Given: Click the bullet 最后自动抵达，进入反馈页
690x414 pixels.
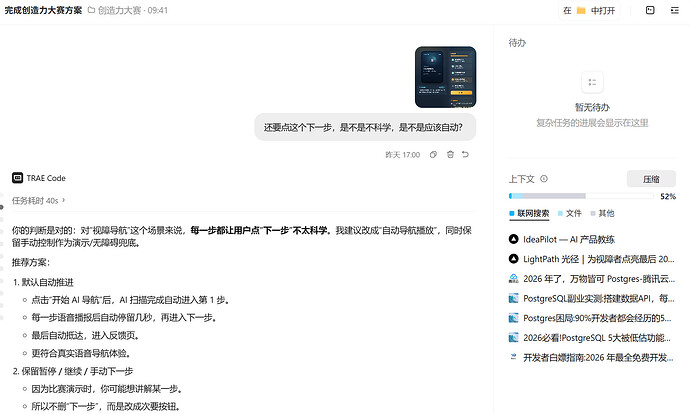Looking at the screenshot, I should 86,335.
